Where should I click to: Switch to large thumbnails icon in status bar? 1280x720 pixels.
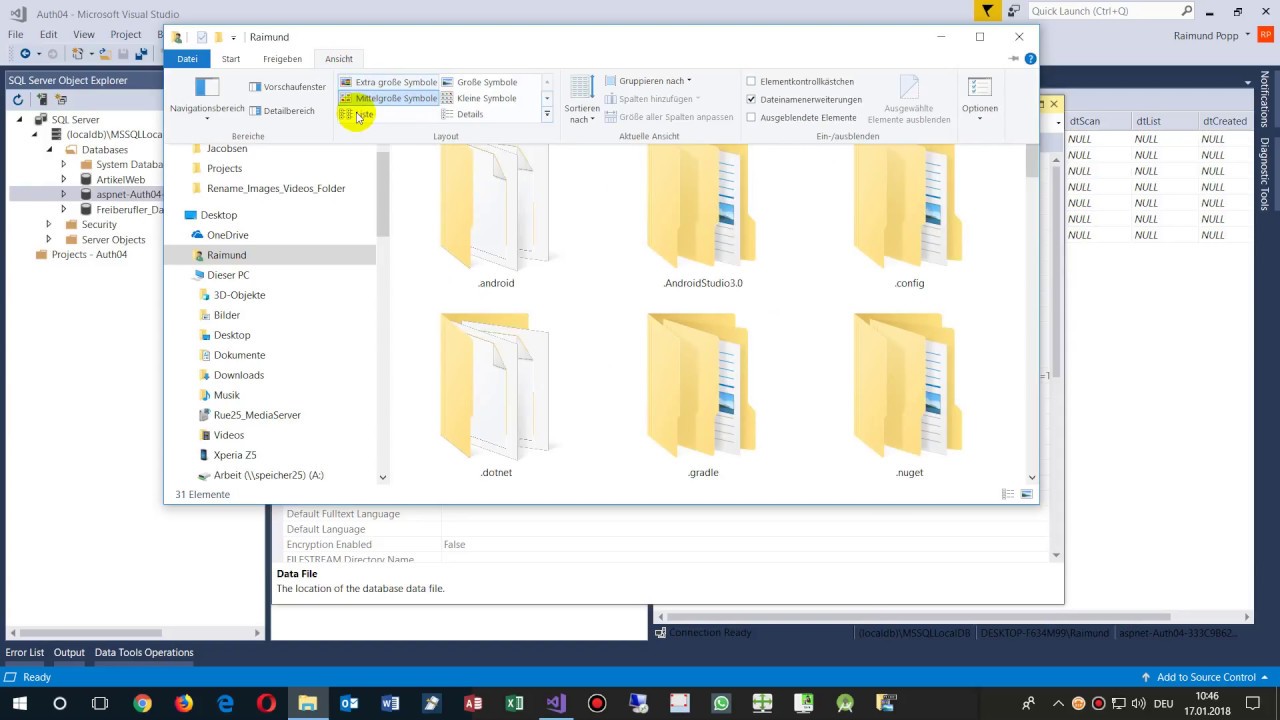tap(1026, 494)
